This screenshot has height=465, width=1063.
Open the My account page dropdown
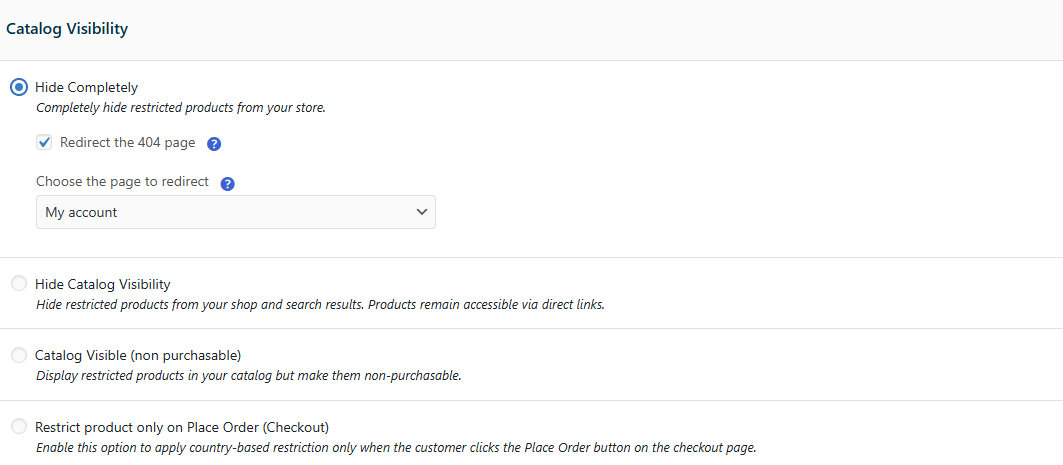point(235,212)
